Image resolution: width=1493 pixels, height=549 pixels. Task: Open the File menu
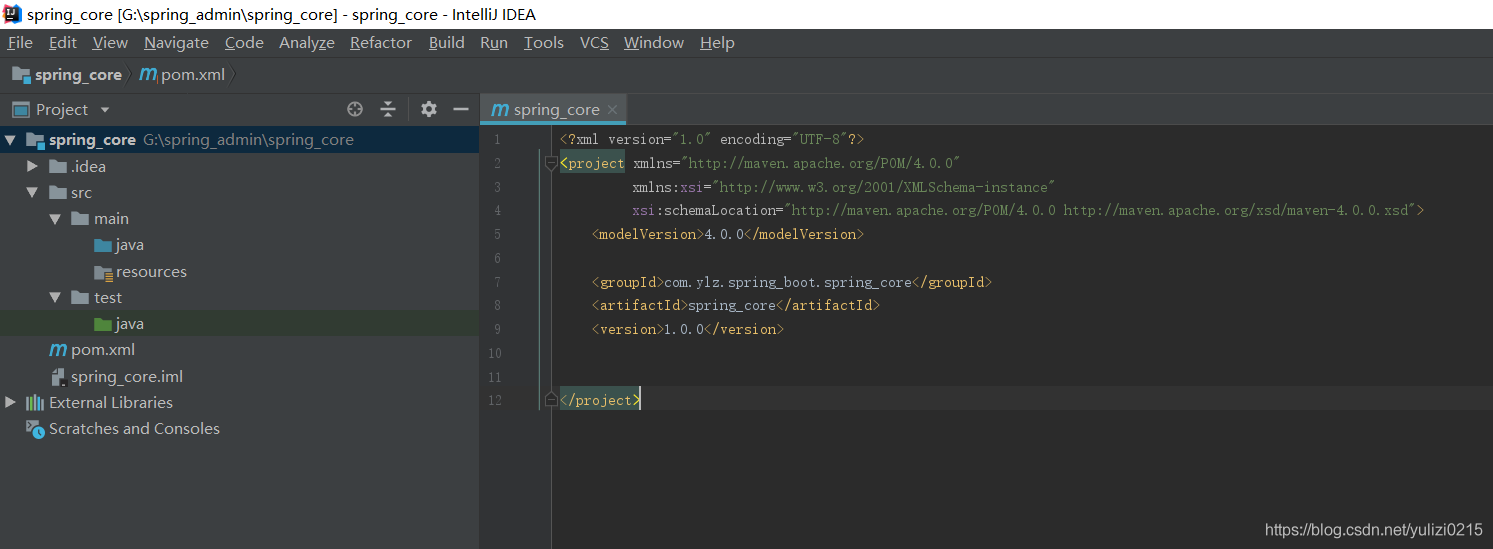point(20,42)
